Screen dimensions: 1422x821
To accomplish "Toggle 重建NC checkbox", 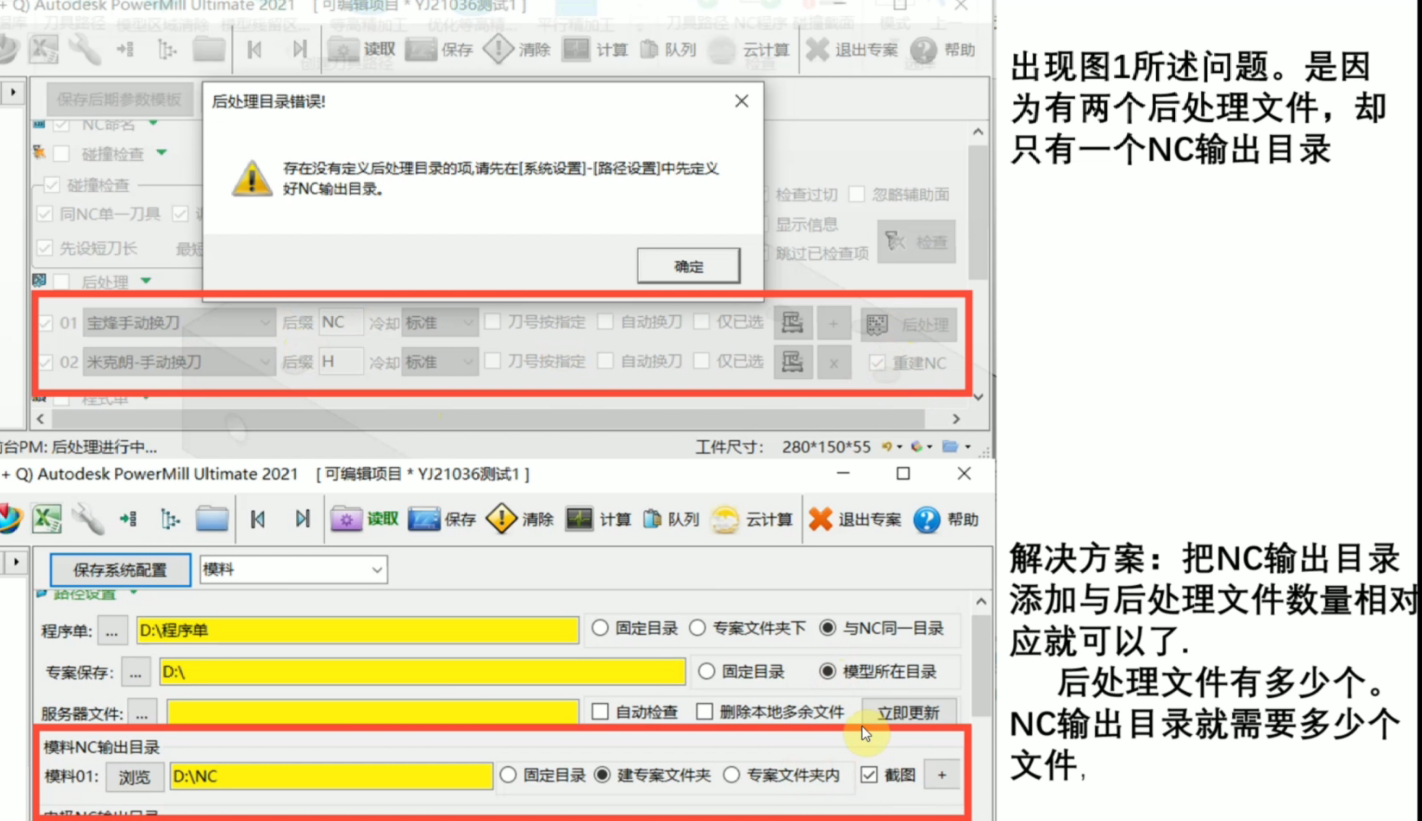I will (x=877, y=363).
